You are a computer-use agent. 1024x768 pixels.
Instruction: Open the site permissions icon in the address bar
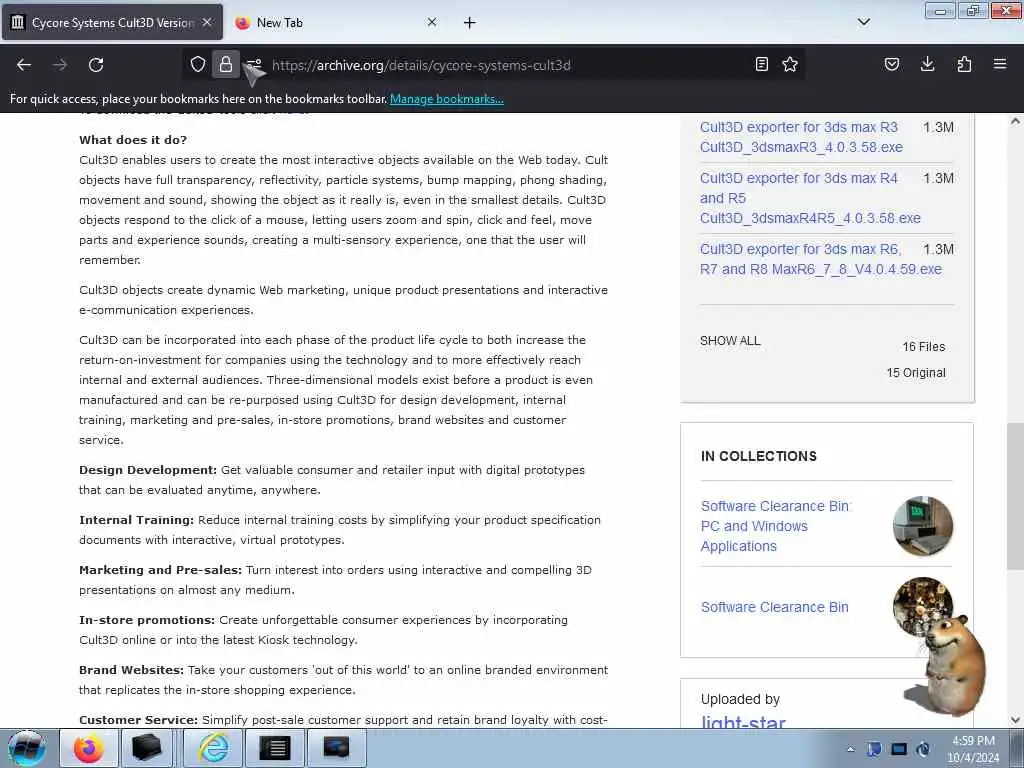pos(254,64)
